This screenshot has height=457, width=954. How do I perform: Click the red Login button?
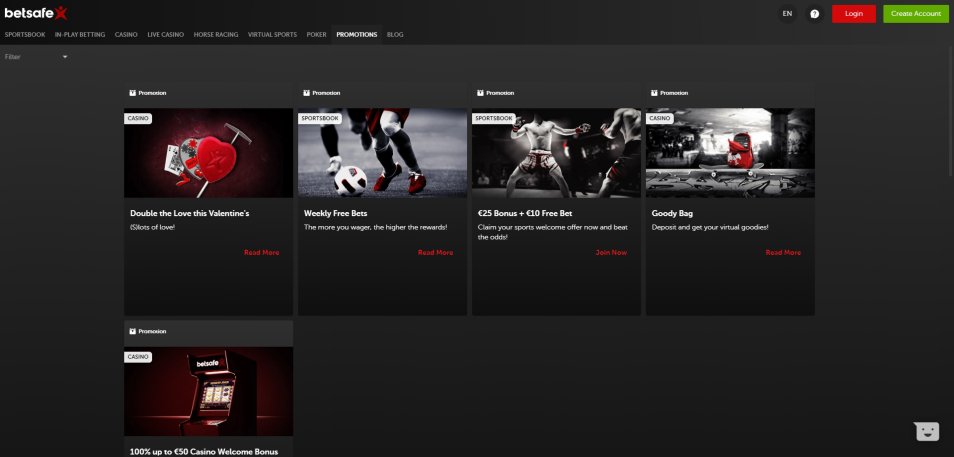click(x=854, y=14)
